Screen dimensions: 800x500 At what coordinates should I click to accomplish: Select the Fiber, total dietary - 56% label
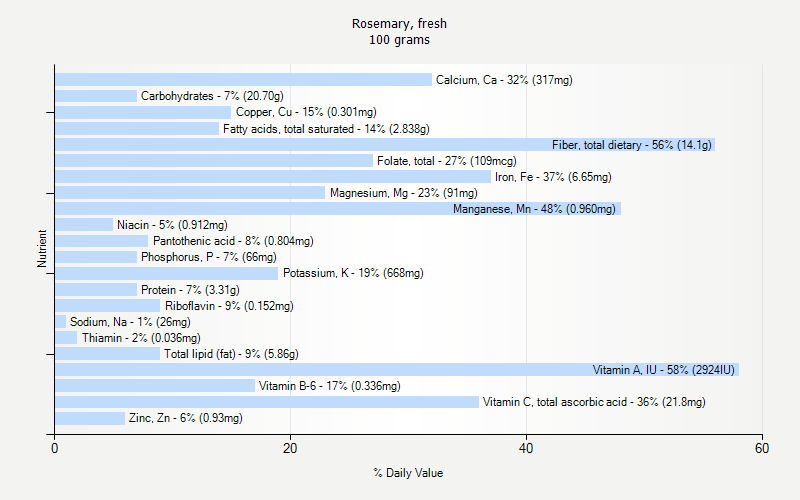pyautogui.click(x=632, y=145)
